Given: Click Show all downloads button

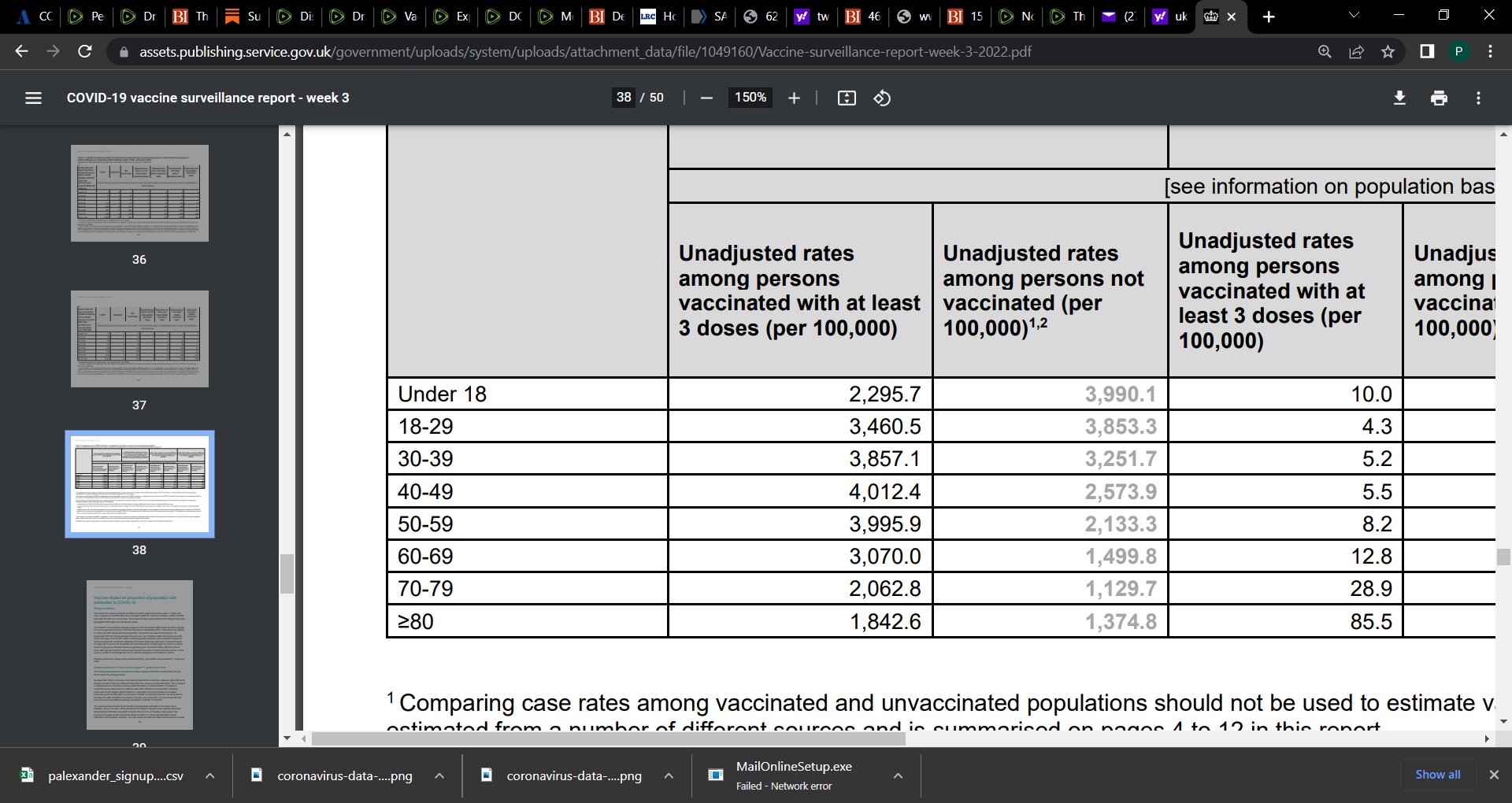Looking at the screenshot, I should point(1437,775).
